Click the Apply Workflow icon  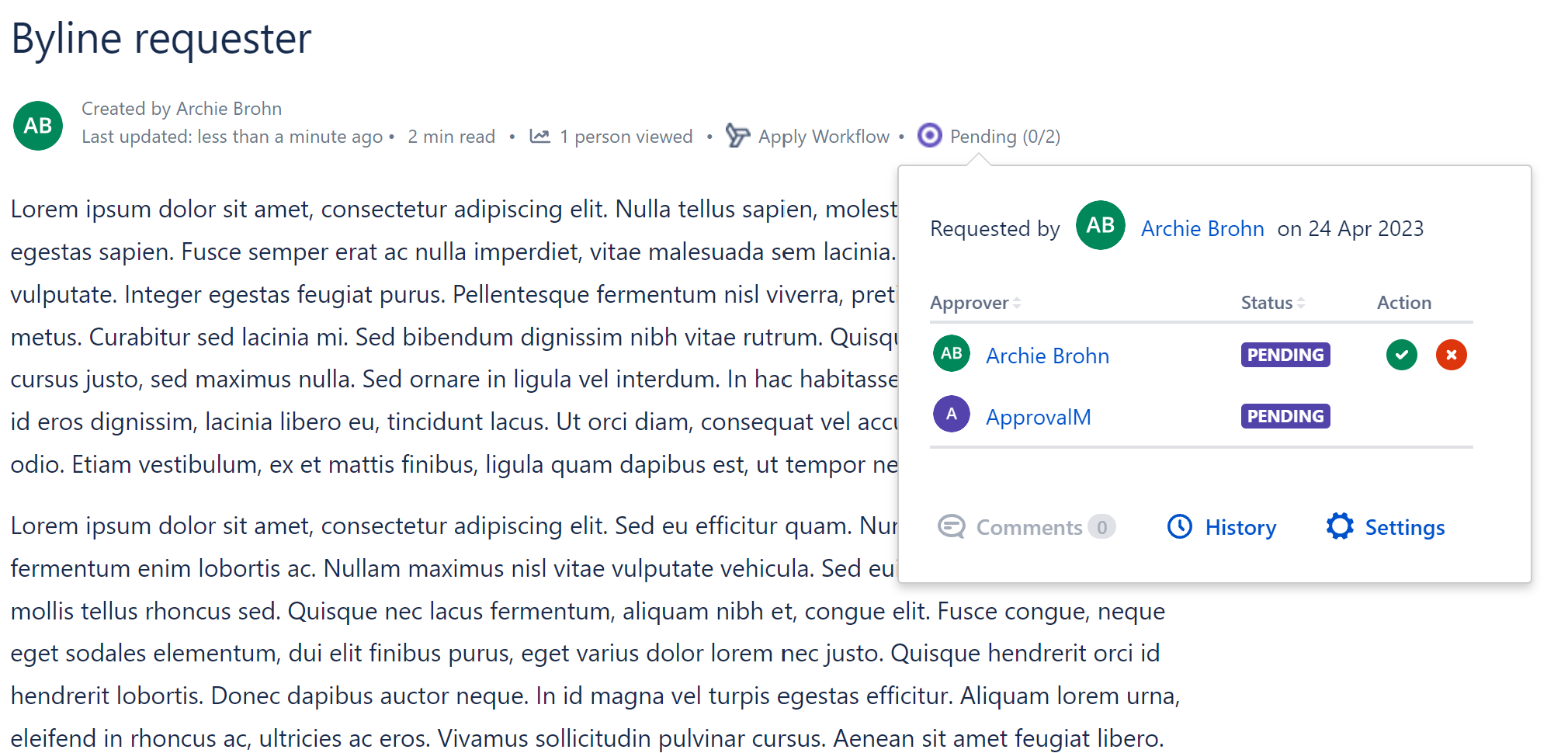[737, 136]
